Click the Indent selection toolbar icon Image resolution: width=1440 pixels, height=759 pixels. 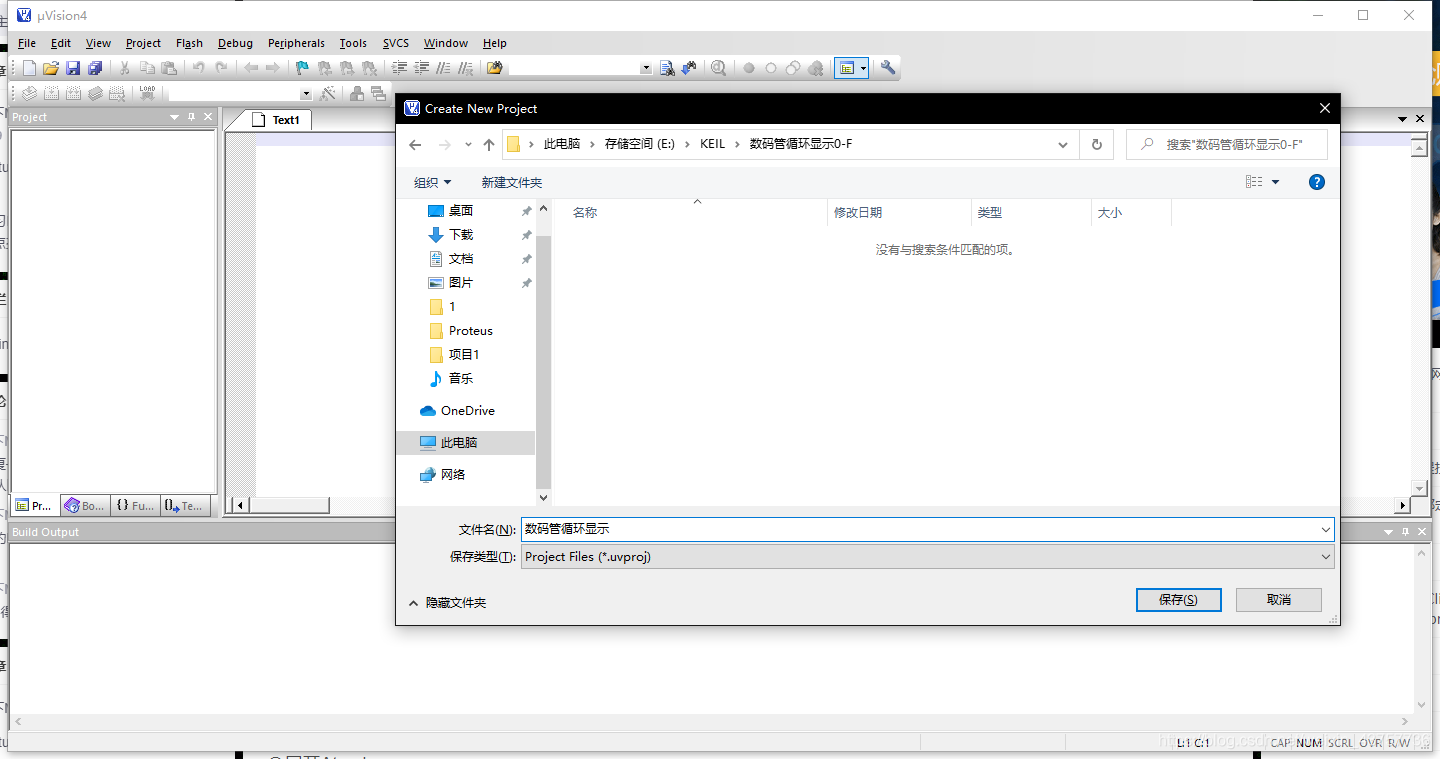[x=399, y=68]
